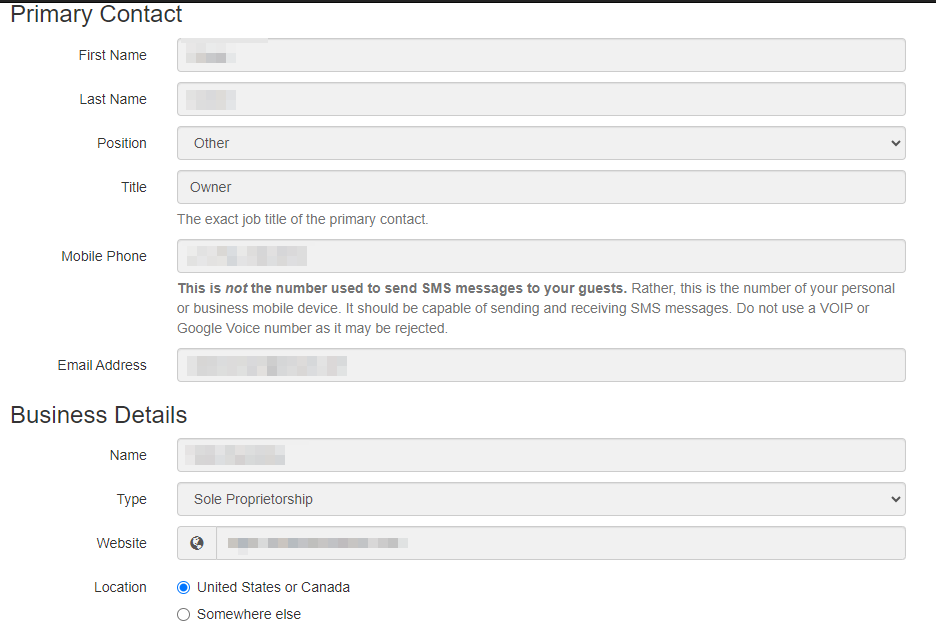This screenshot has width=936, height=630.
Task: Click the Email Address label text
Action: (x=102, y=365)
